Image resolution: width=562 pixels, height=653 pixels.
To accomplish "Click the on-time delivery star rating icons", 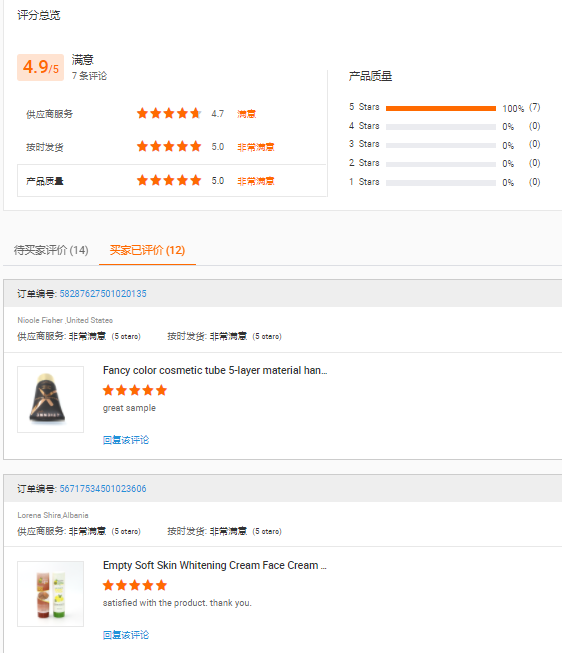I will [x=169, y=147].
